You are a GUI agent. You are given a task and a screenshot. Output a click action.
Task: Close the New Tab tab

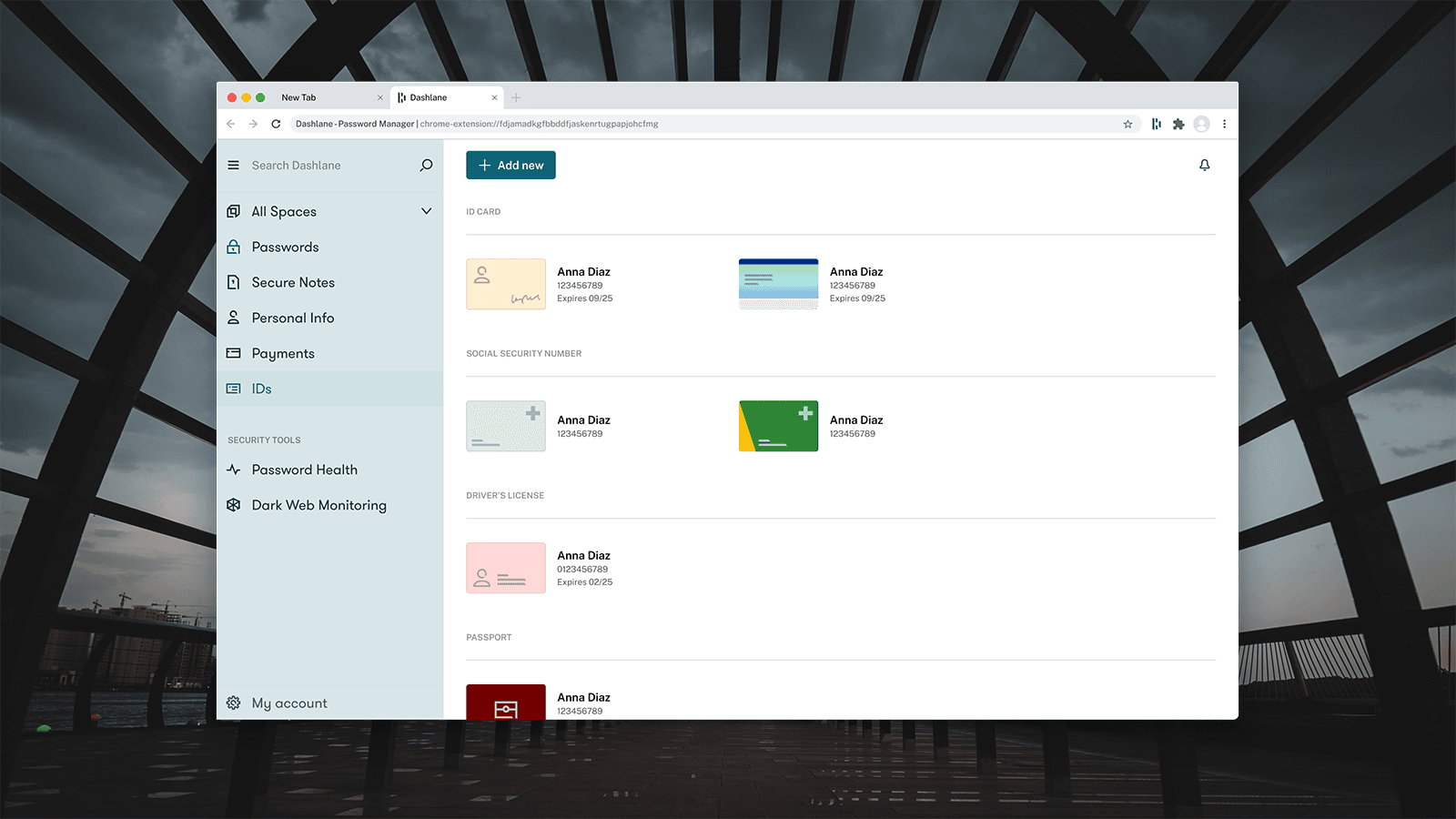pyautogui.click(x=380, y=97)
